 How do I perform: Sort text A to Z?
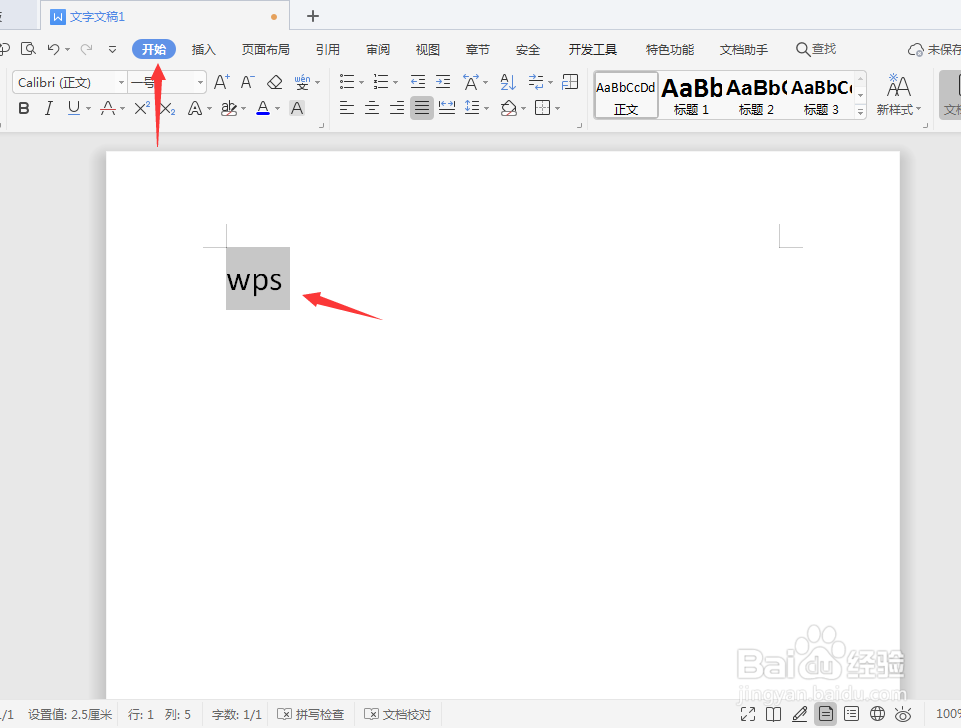pyautogui.click(x=508, y=82)
